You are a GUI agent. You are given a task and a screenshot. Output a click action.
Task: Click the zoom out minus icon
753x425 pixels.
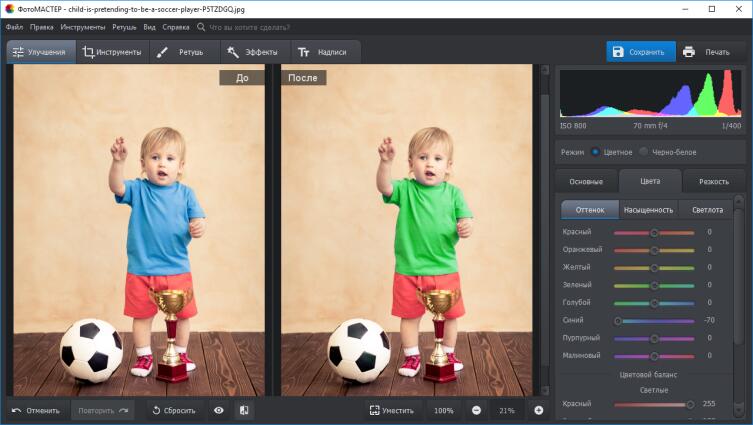(476, 410)
